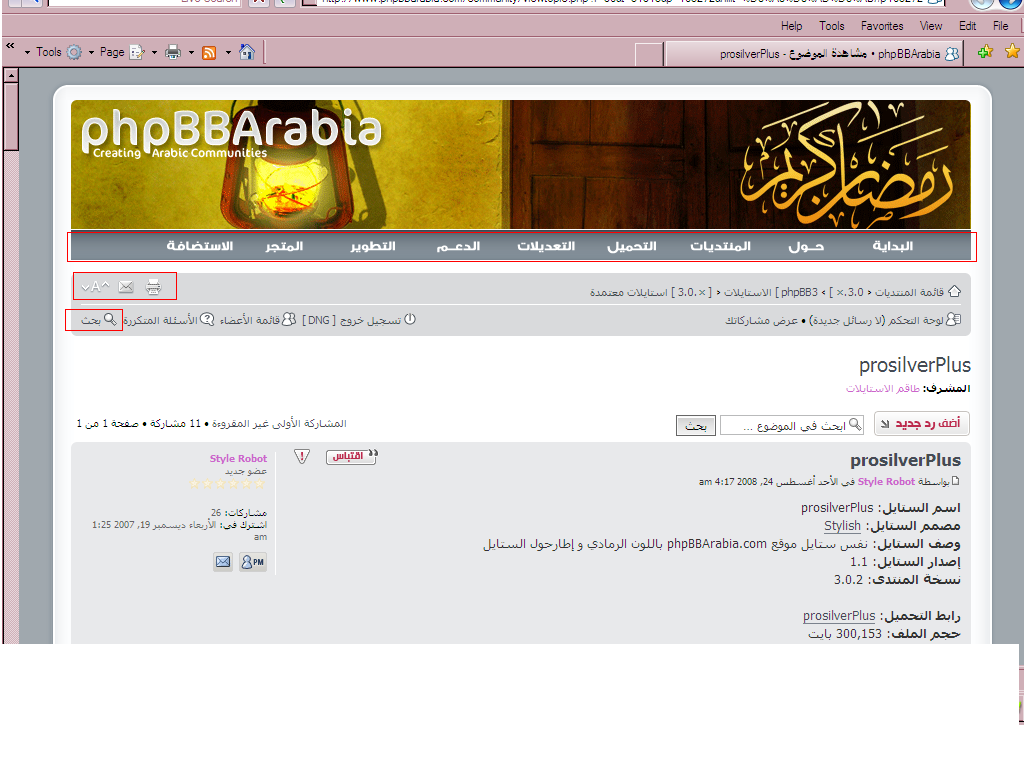Expand the dropdown arrow beside browser printer icon
The height and width of the screenshot is (768, 1024).
click(154, 52)
